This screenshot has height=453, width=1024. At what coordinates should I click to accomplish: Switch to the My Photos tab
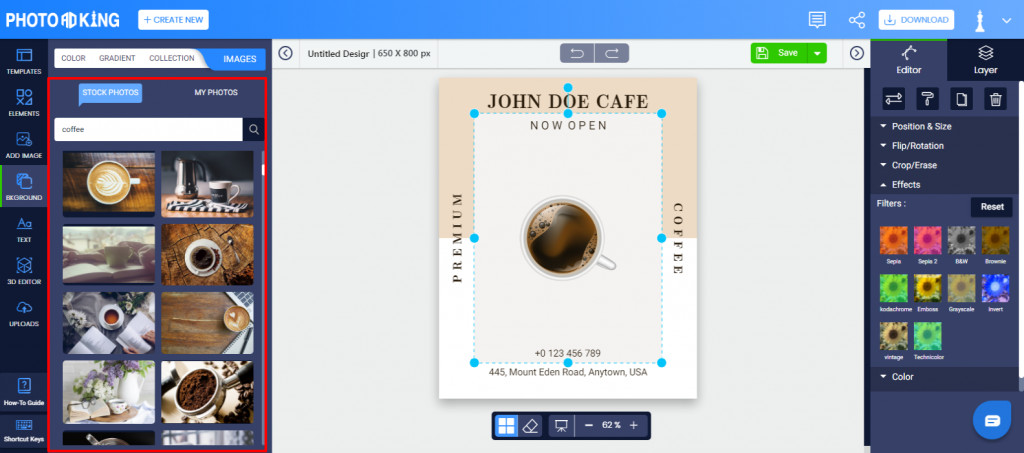[x=216, y=93]
